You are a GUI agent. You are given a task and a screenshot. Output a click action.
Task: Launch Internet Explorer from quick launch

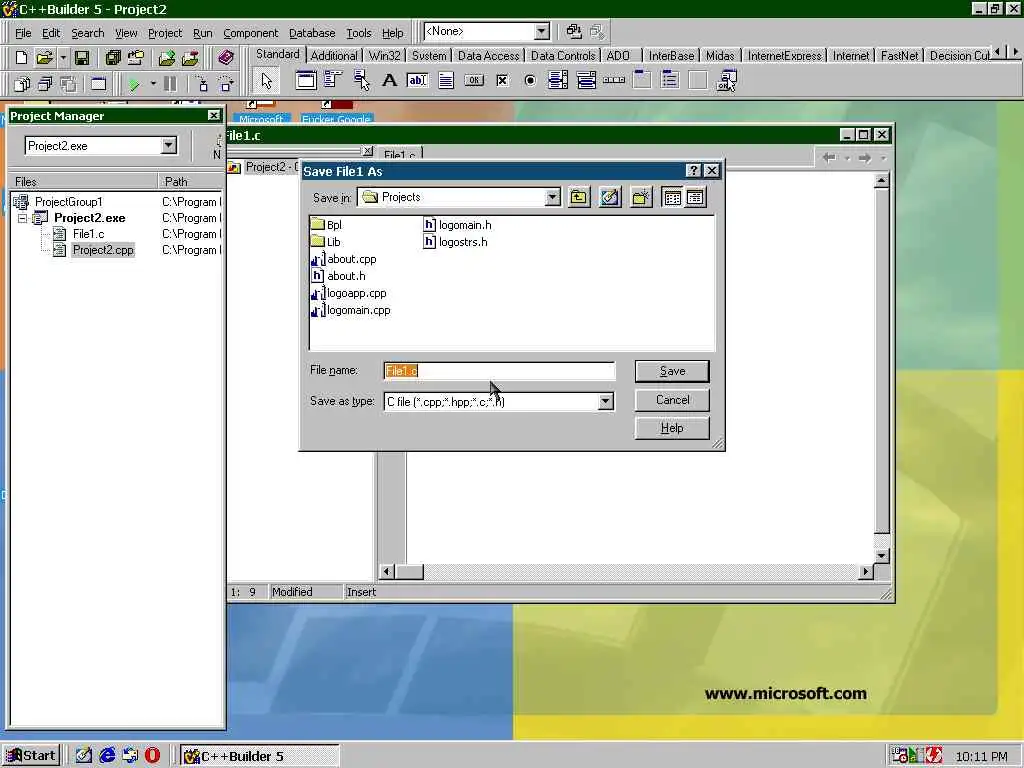pos(107,756)
